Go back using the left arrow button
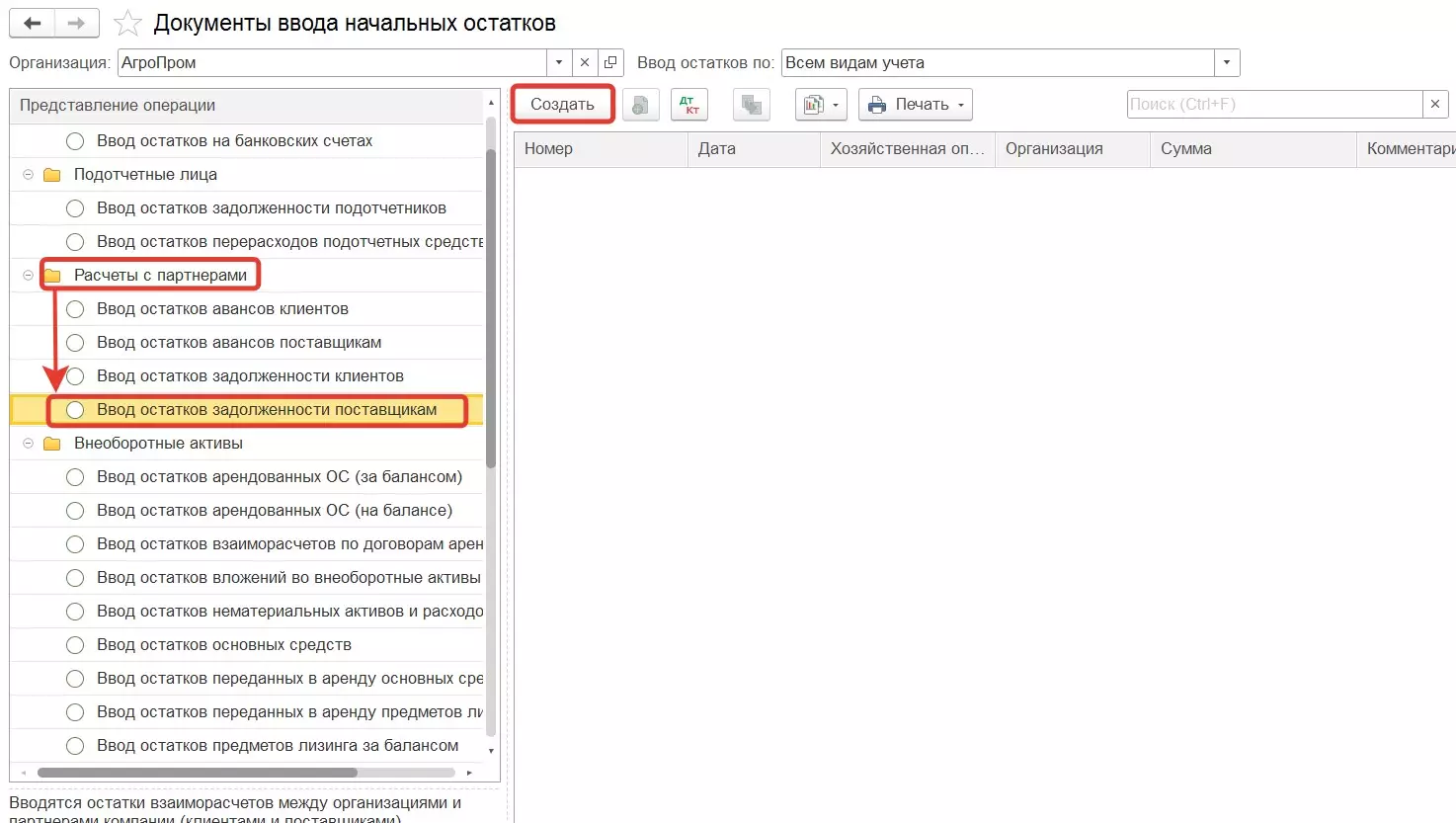Viewport: 1456px width, 823px height. point(33,24)
